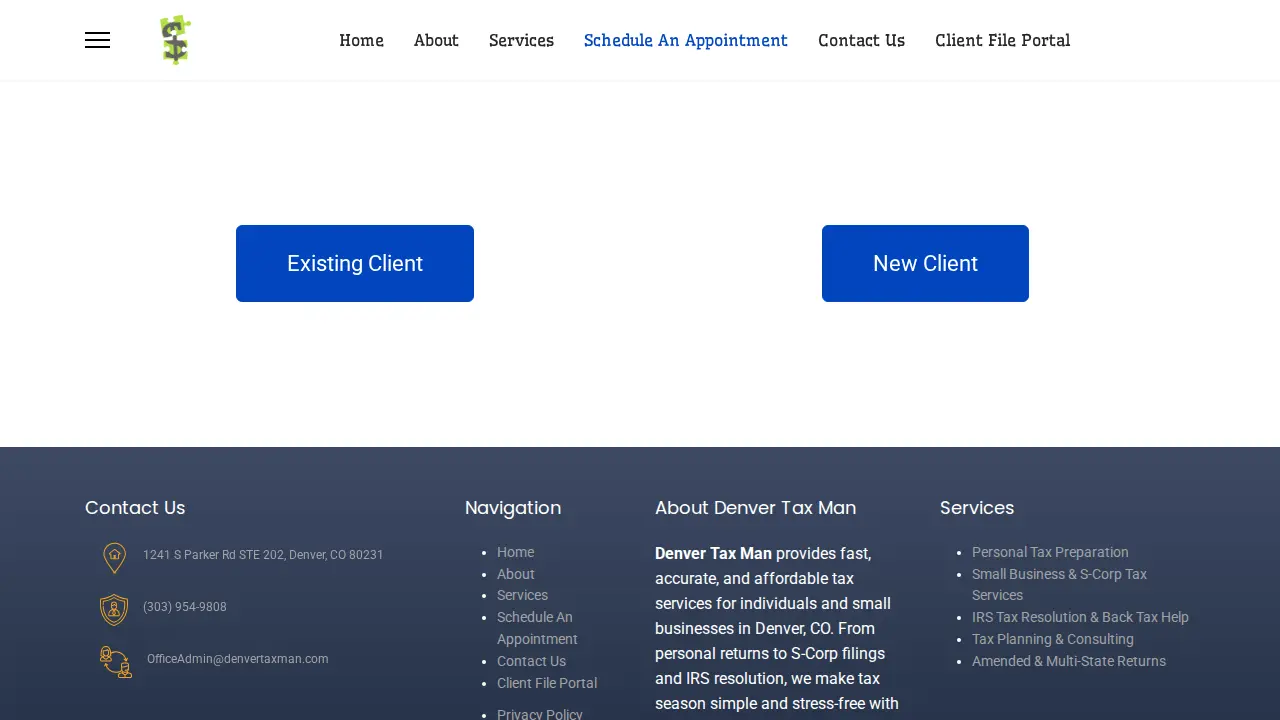
Task: Click the map pin address icon
Action: point(115,557)
